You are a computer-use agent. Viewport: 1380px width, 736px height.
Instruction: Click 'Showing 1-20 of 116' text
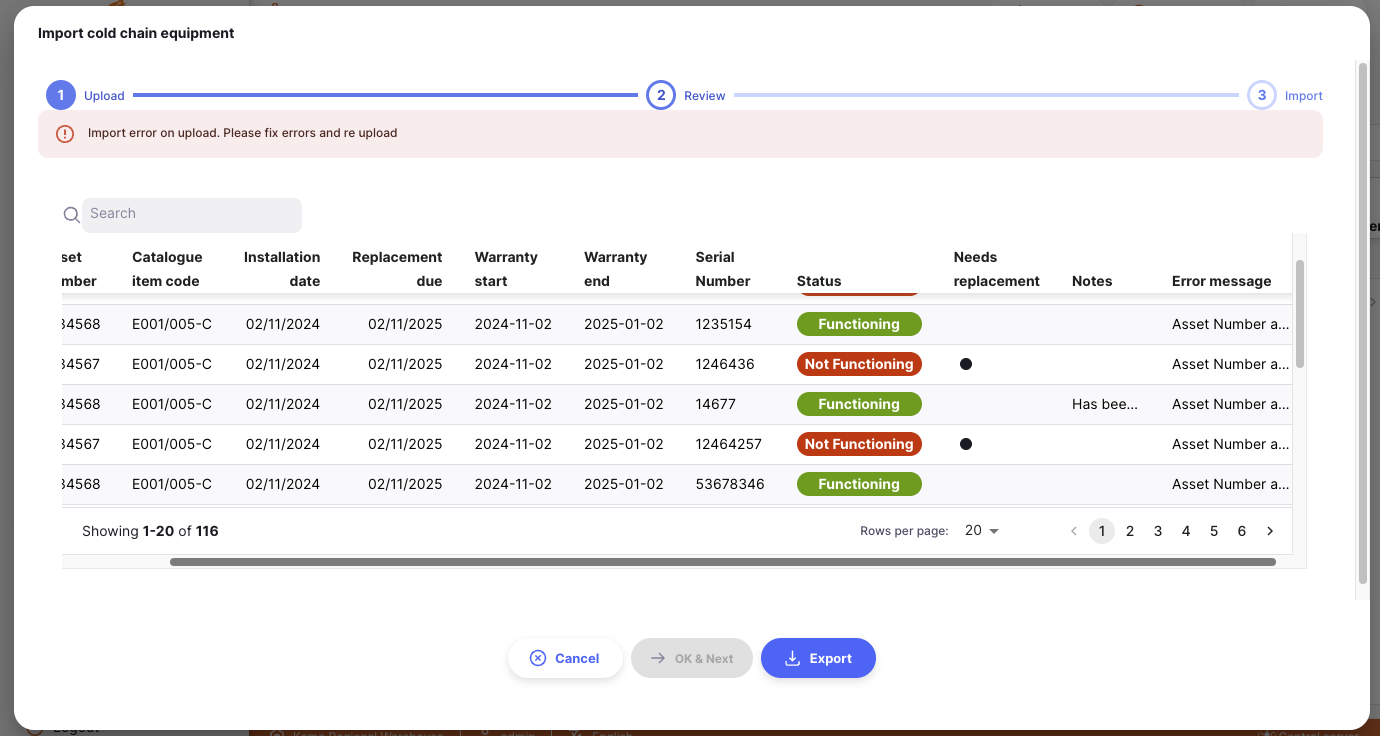[x=150, y=531]
